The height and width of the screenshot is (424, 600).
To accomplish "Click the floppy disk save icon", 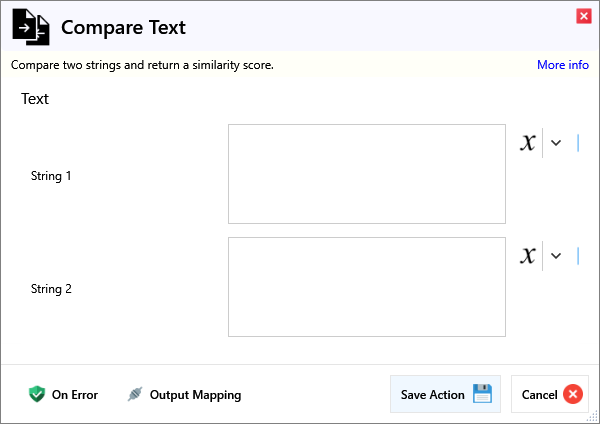I will 483,394.
